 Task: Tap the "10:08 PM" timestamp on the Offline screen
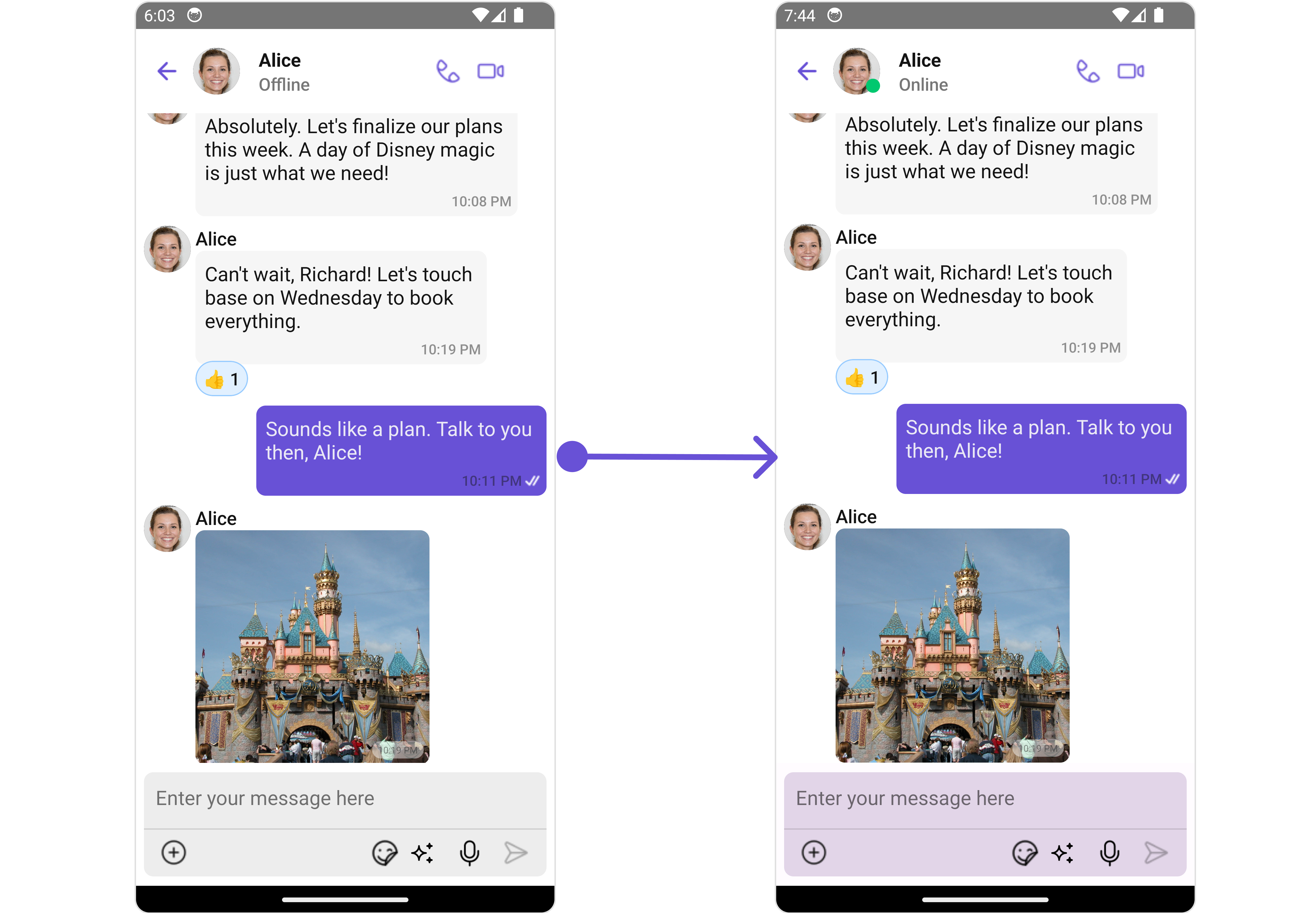481,201
